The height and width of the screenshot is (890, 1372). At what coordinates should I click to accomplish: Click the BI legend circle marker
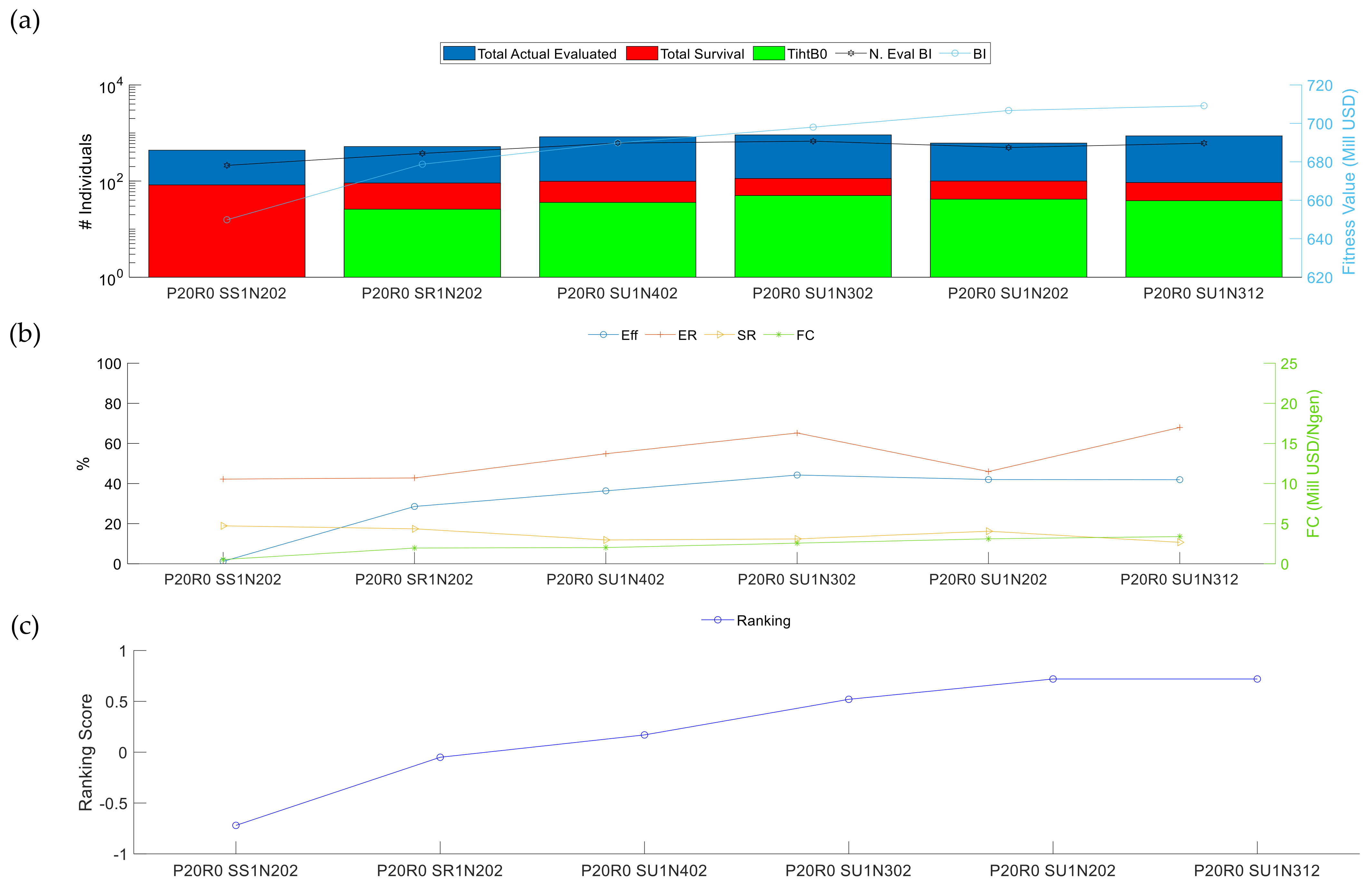coord(955,53)
